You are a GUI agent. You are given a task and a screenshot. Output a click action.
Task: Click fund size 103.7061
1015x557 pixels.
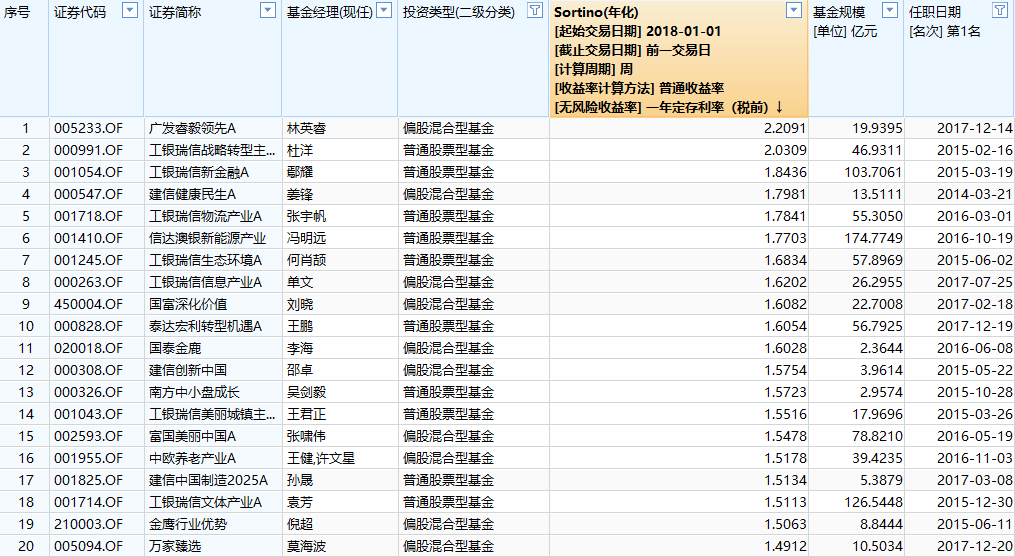[x=873, y=172]
